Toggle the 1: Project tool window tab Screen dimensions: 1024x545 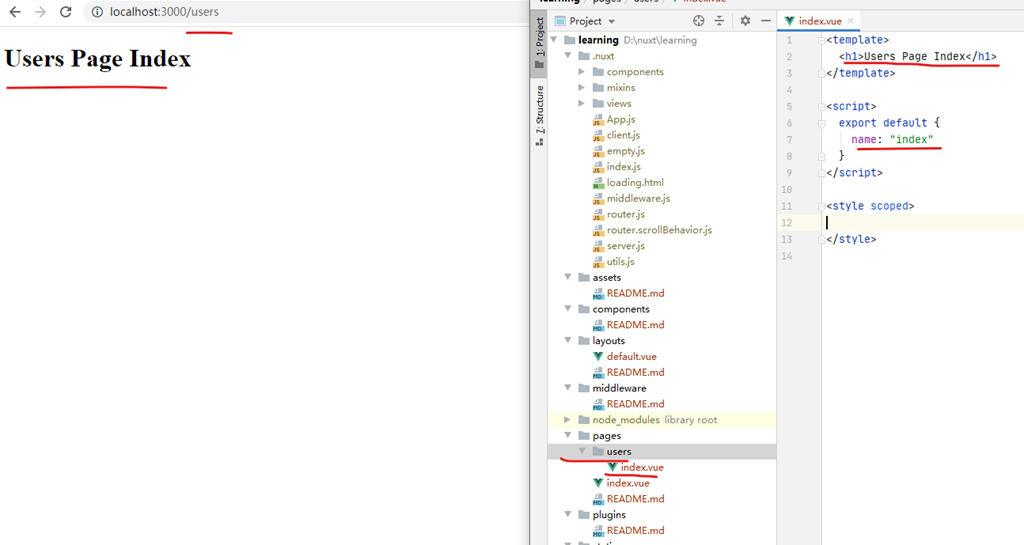coord(539,42)
